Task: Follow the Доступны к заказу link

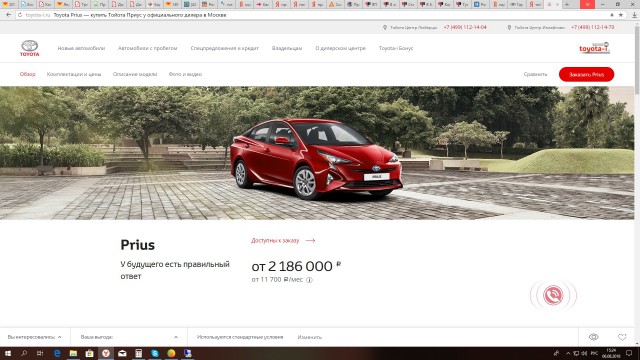Action: point(275,240)
